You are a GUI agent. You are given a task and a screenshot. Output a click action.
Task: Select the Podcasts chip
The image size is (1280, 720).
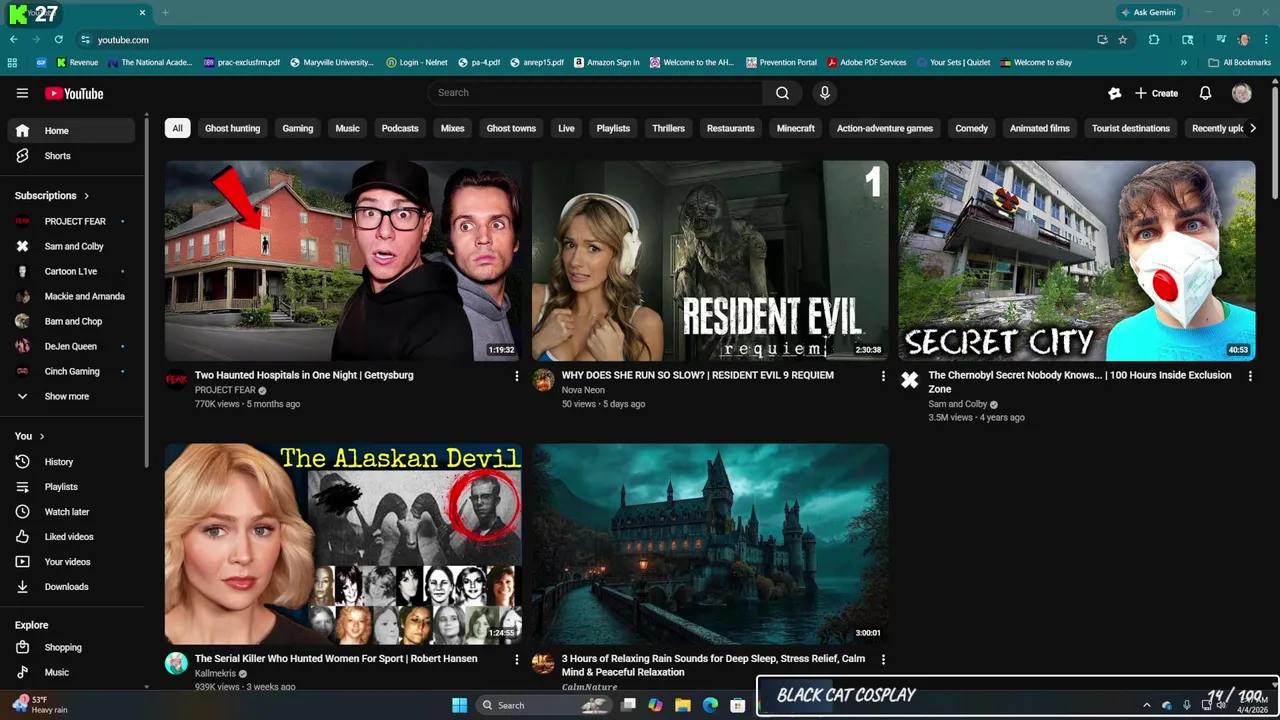click(x=400, y=128)
